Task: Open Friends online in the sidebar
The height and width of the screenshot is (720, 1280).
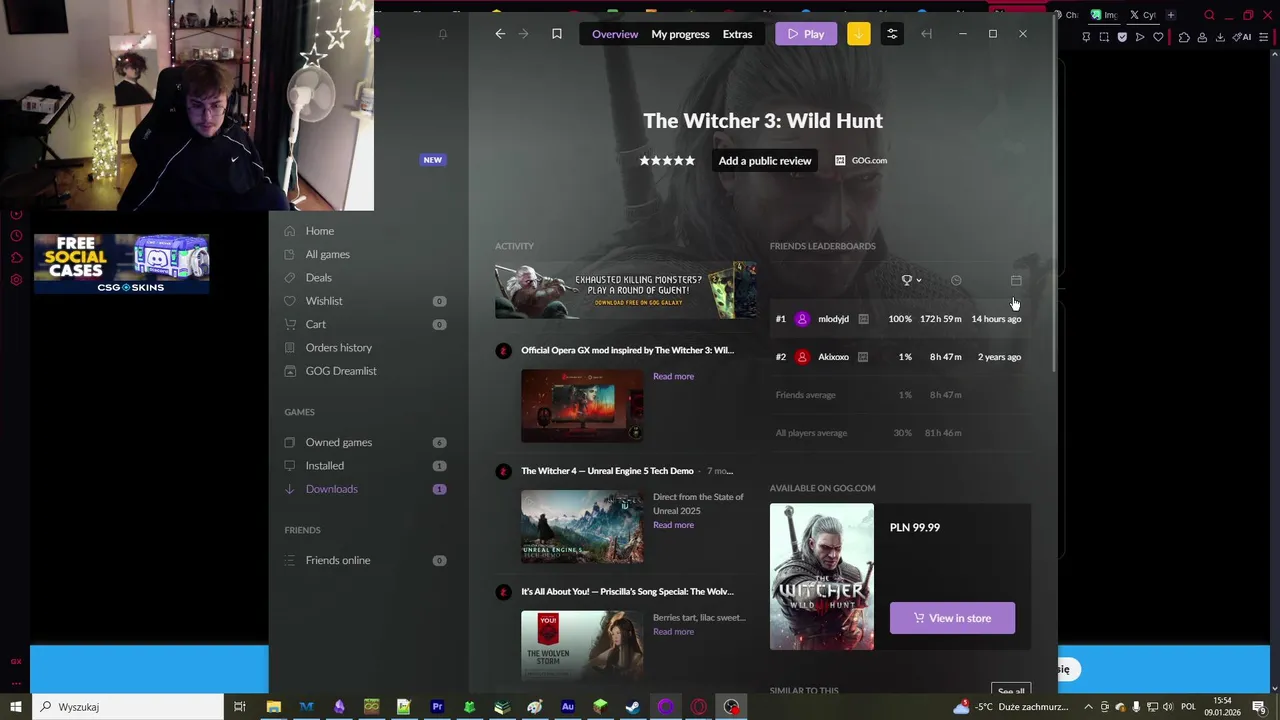Action: tap(337, 560)
